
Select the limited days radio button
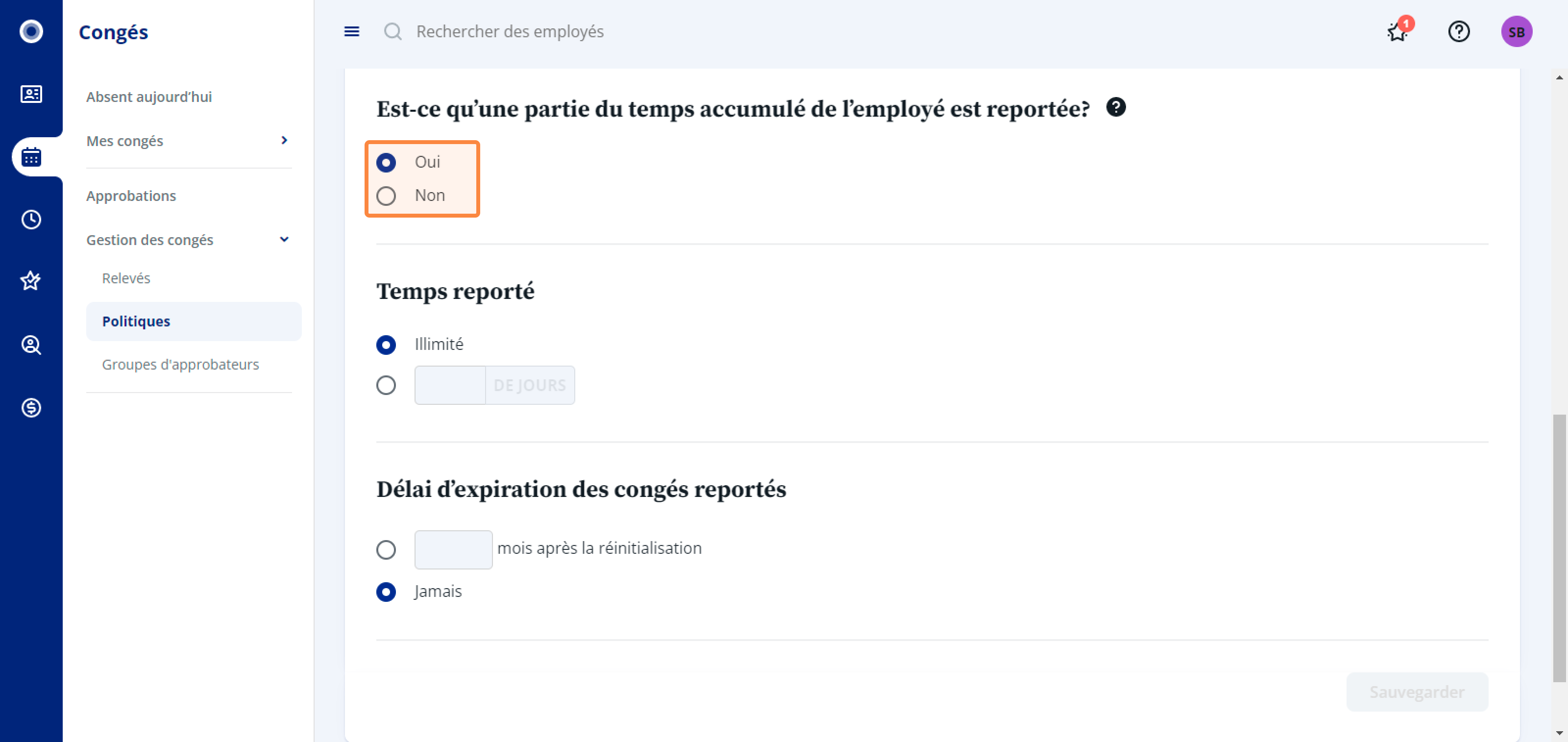point(386,385)
